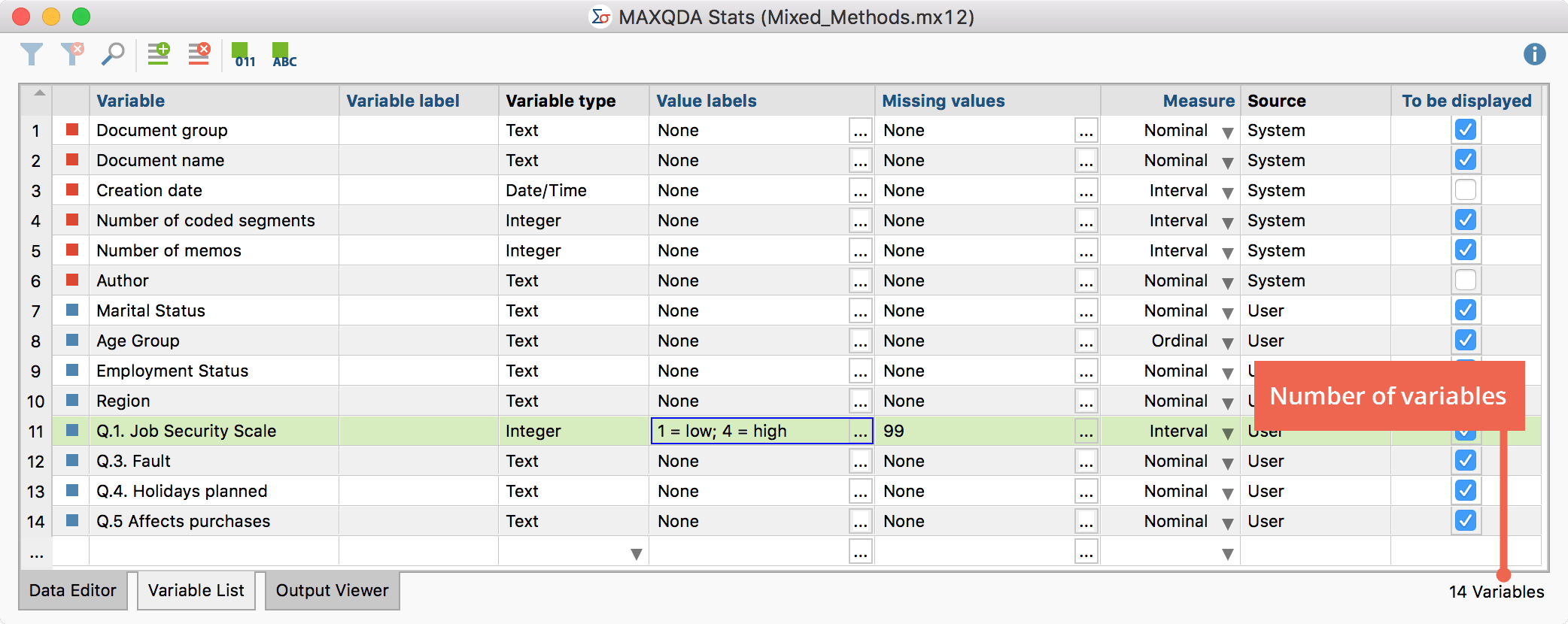This screenshot has height=624, width=1568.
Task: Open Measure dropdown for Age Group
Action: pos(1227,343)
